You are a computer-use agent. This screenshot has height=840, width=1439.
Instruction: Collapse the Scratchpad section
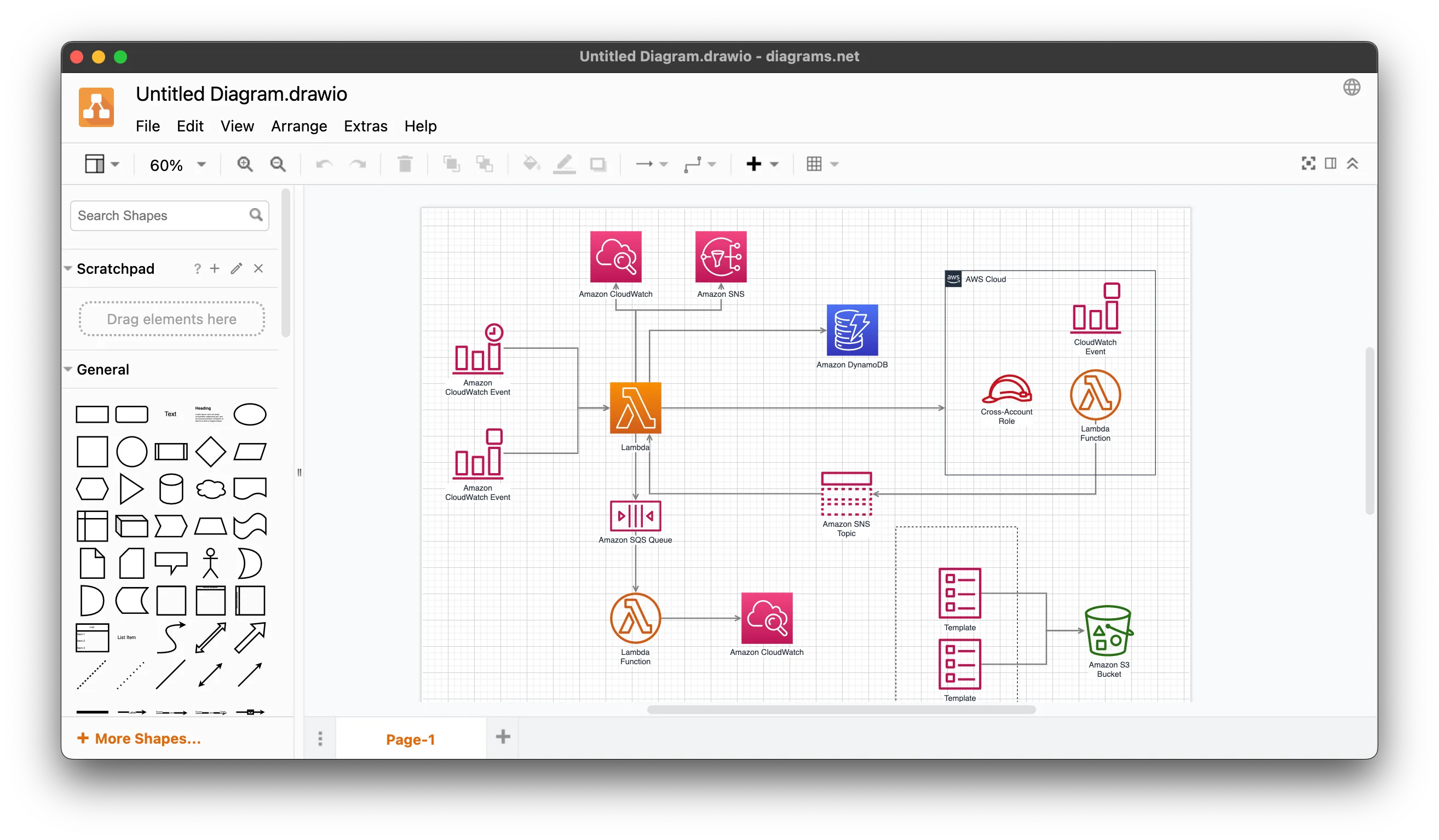(x=68, y=268)
